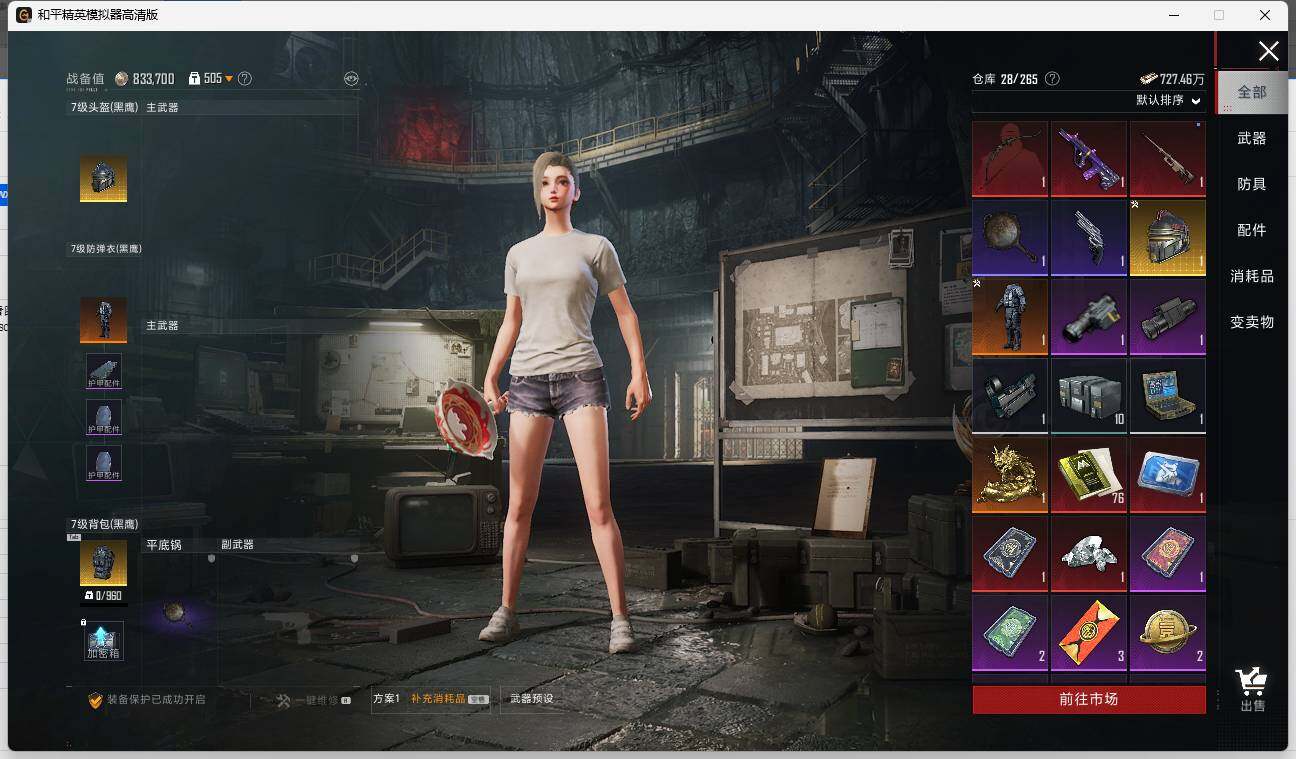Select the purple rifle in warehouse
The image size is (1296, 759).
pyautogui.click(x=1089, y=159)
